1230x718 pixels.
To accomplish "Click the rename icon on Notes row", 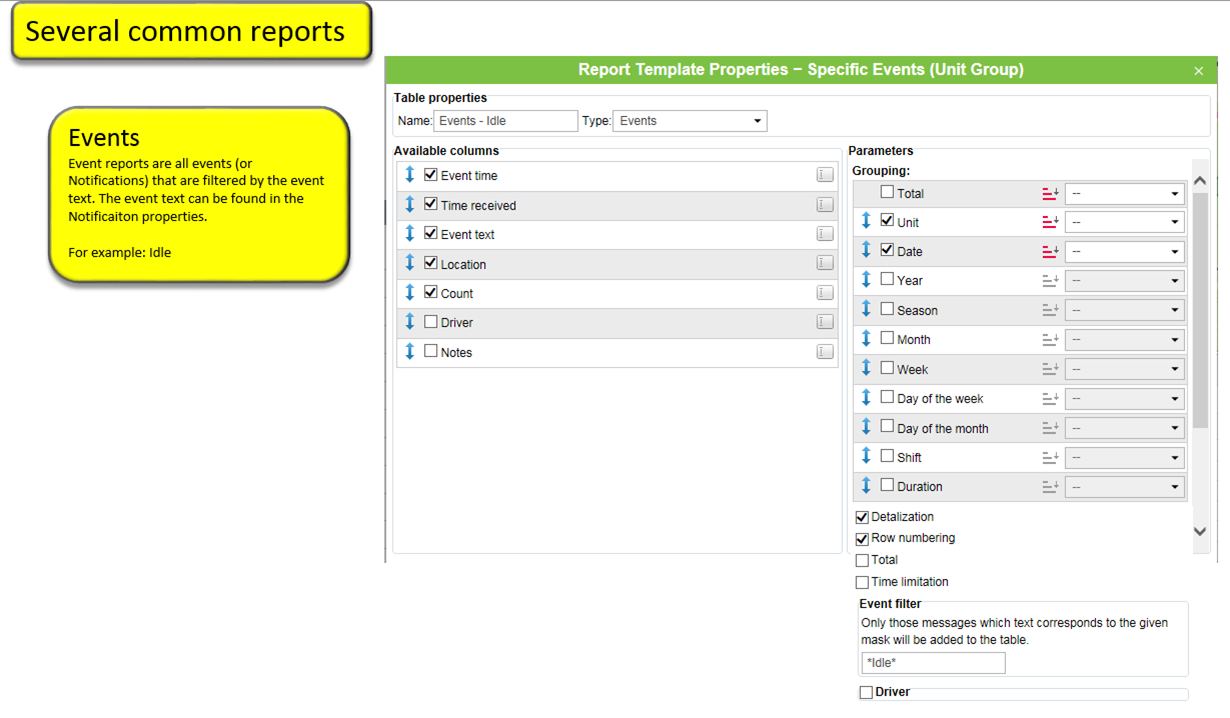I will point(824,352).
